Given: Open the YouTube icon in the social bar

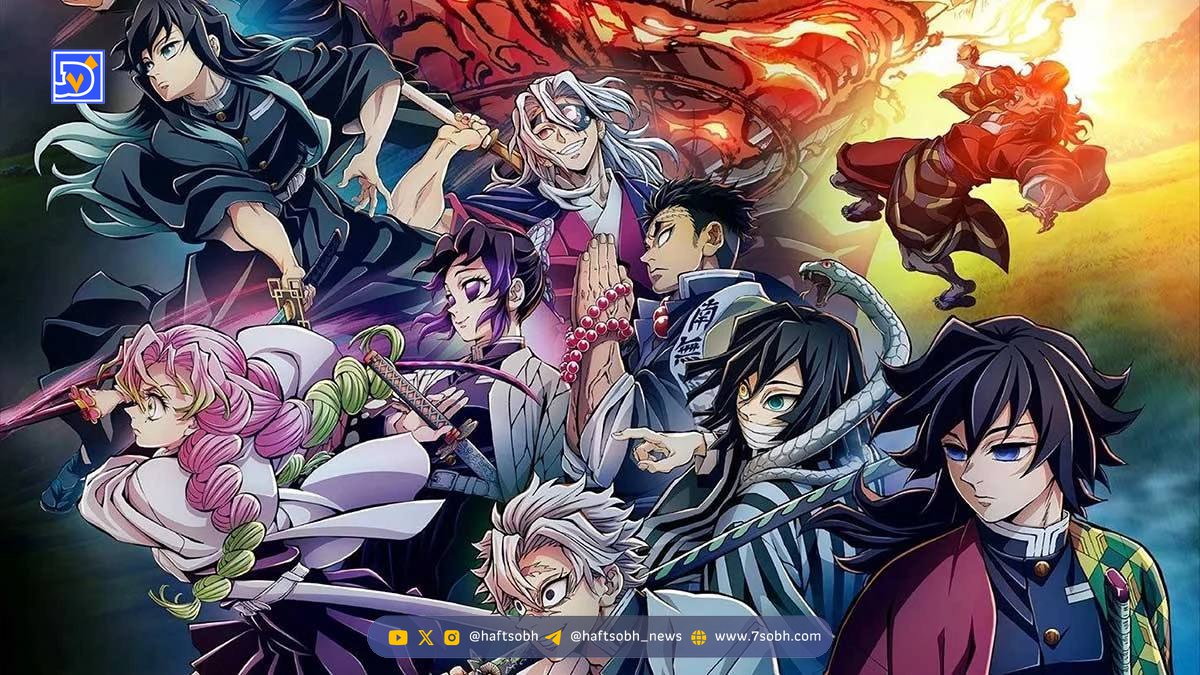Looking at the screenshot, I should tap(398, 637).
